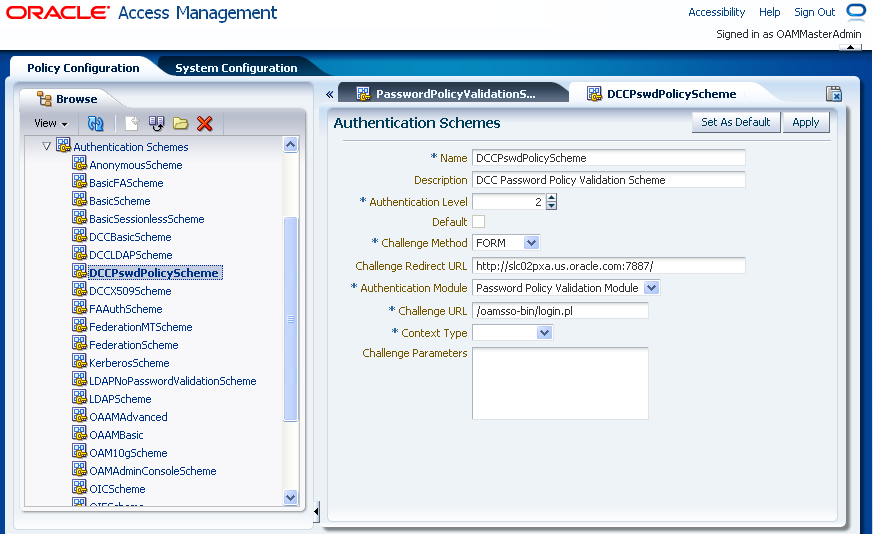Click the DCCX509Scheme icon
873x534 pixels.
pos(79,290)
